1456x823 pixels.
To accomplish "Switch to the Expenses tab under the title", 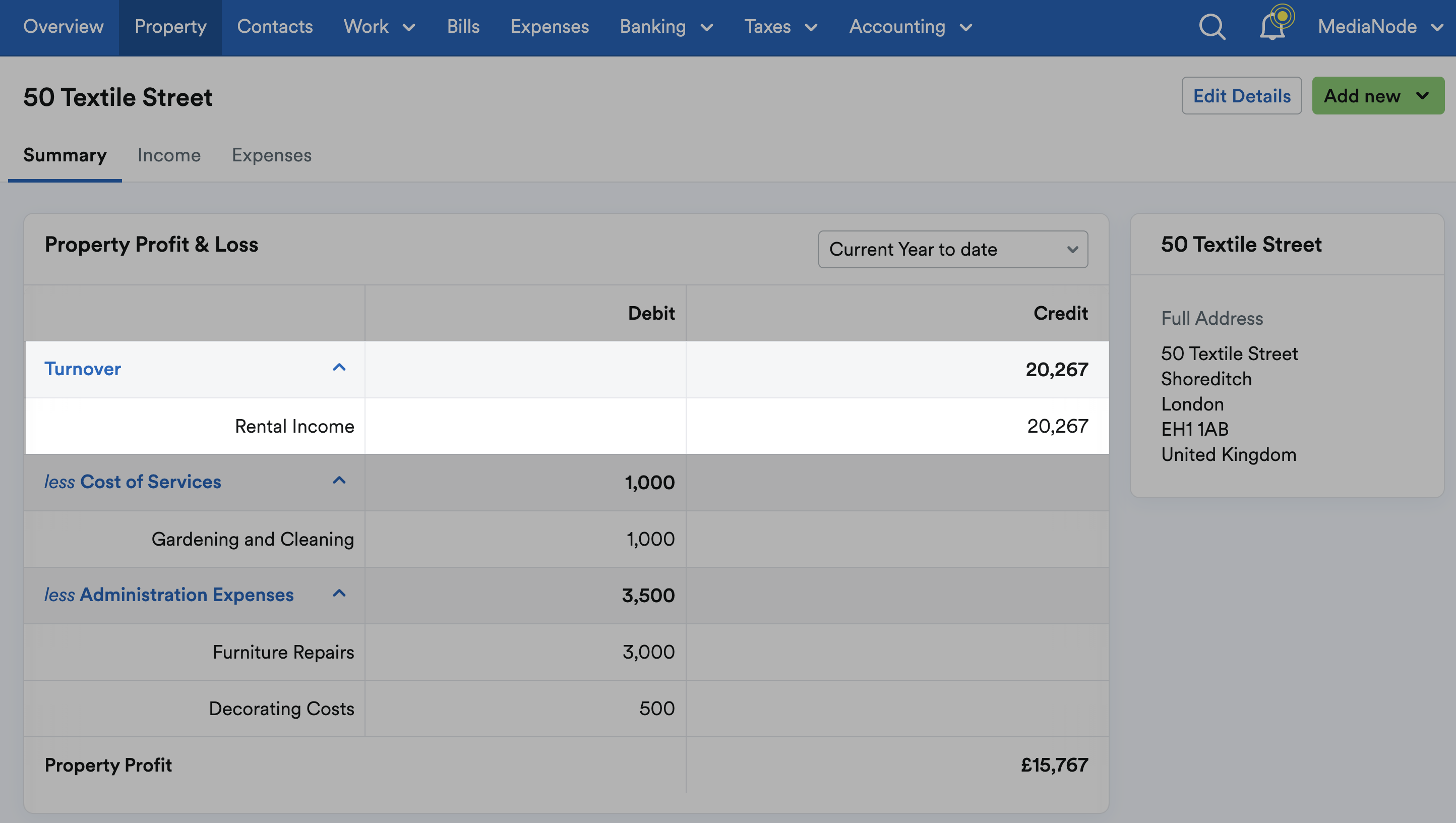I will point(271,155).
